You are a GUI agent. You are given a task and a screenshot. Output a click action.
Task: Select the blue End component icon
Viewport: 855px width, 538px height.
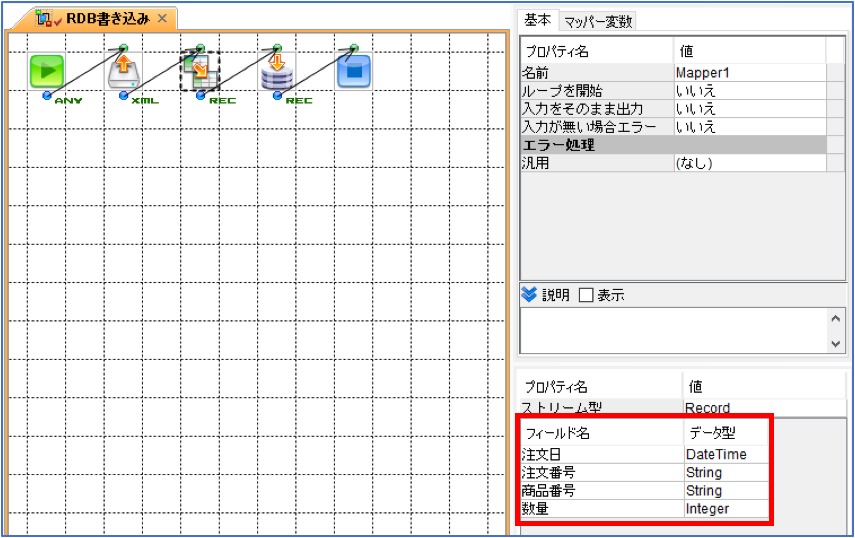coord(354,71)
